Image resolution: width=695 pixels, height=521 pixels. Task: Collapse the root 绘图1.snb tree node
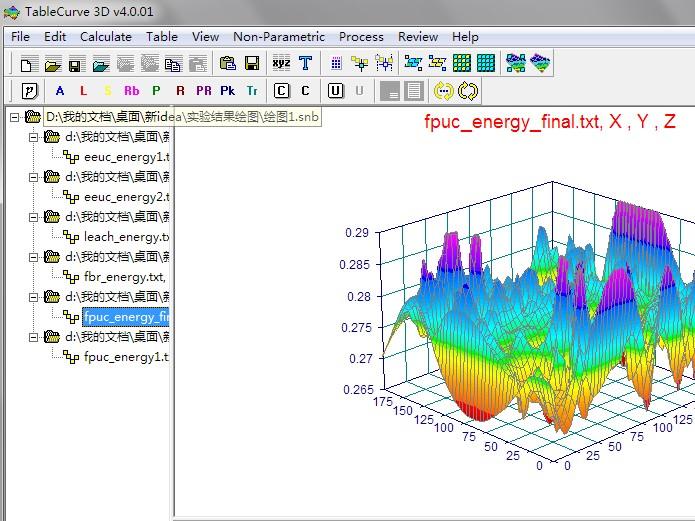pos(15,117)
